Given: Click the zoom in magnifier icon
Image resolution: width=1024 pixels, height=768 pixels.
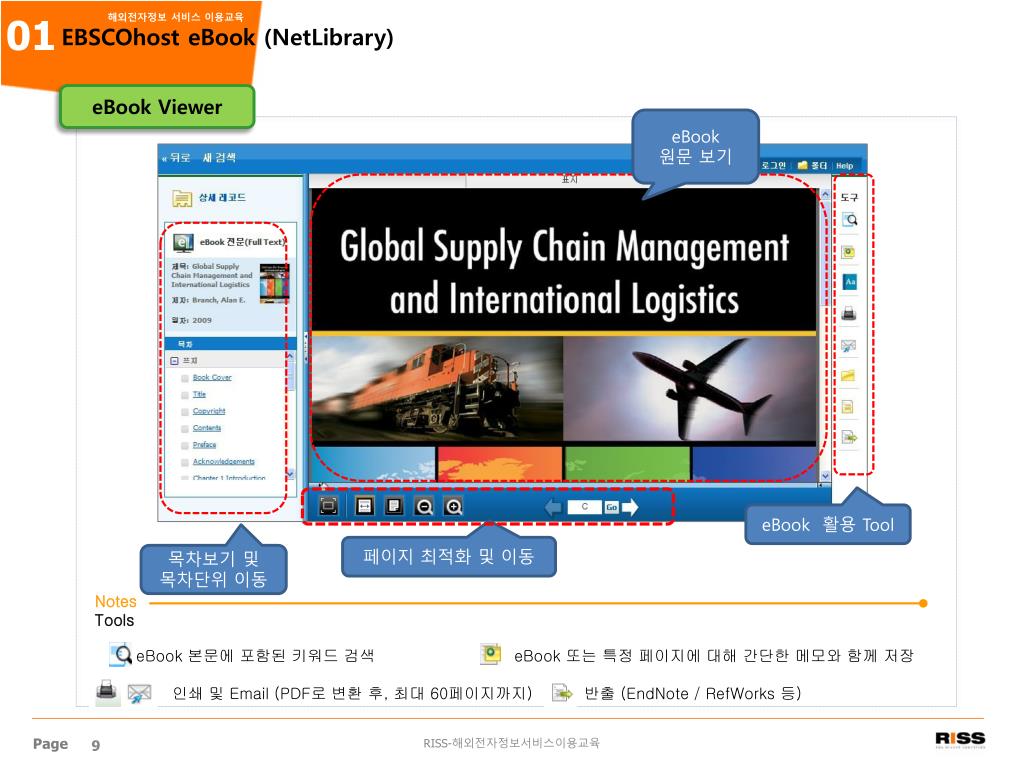Looking at the screenshot, I should pyautogui.click(x=453, y=506).
